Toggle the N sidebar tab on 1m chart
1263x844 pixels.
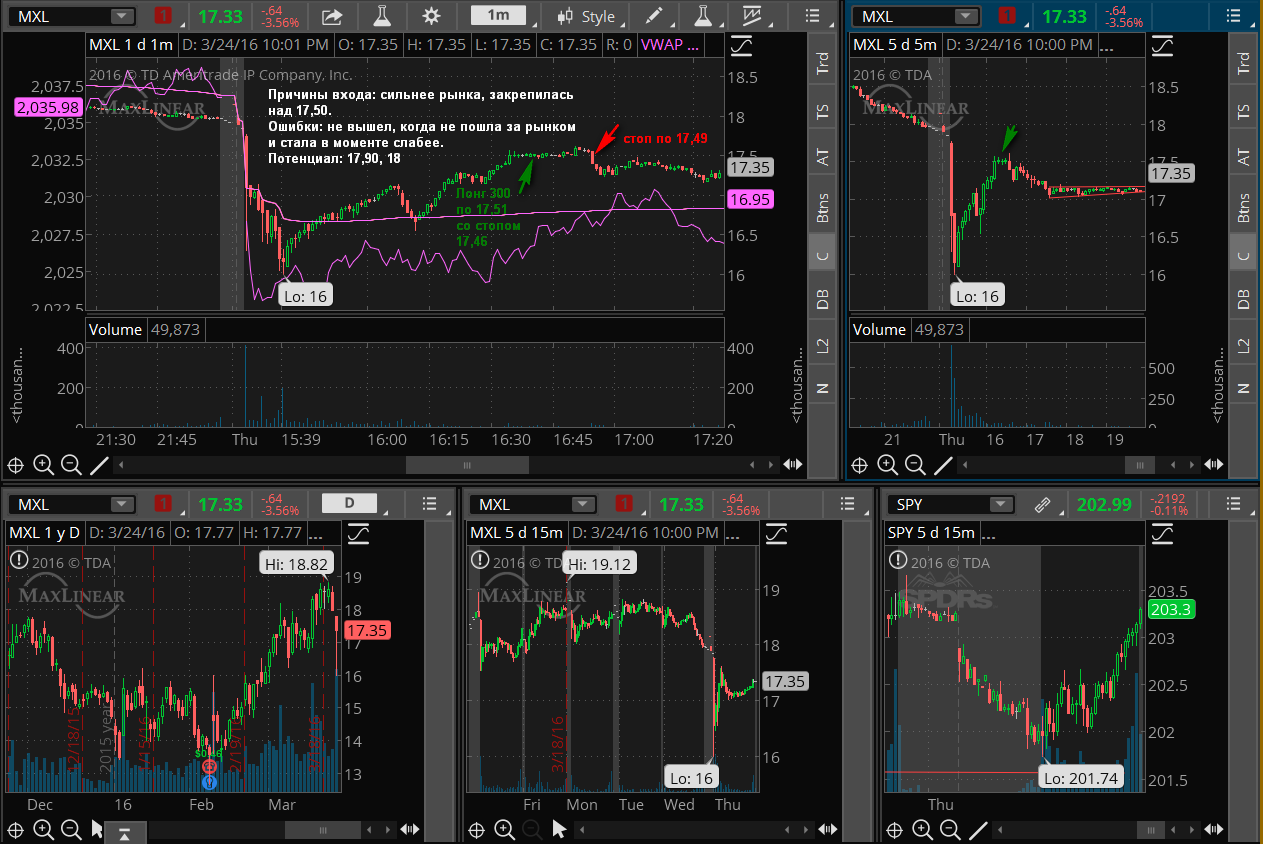pyautogui.click(x=822, y=389)
